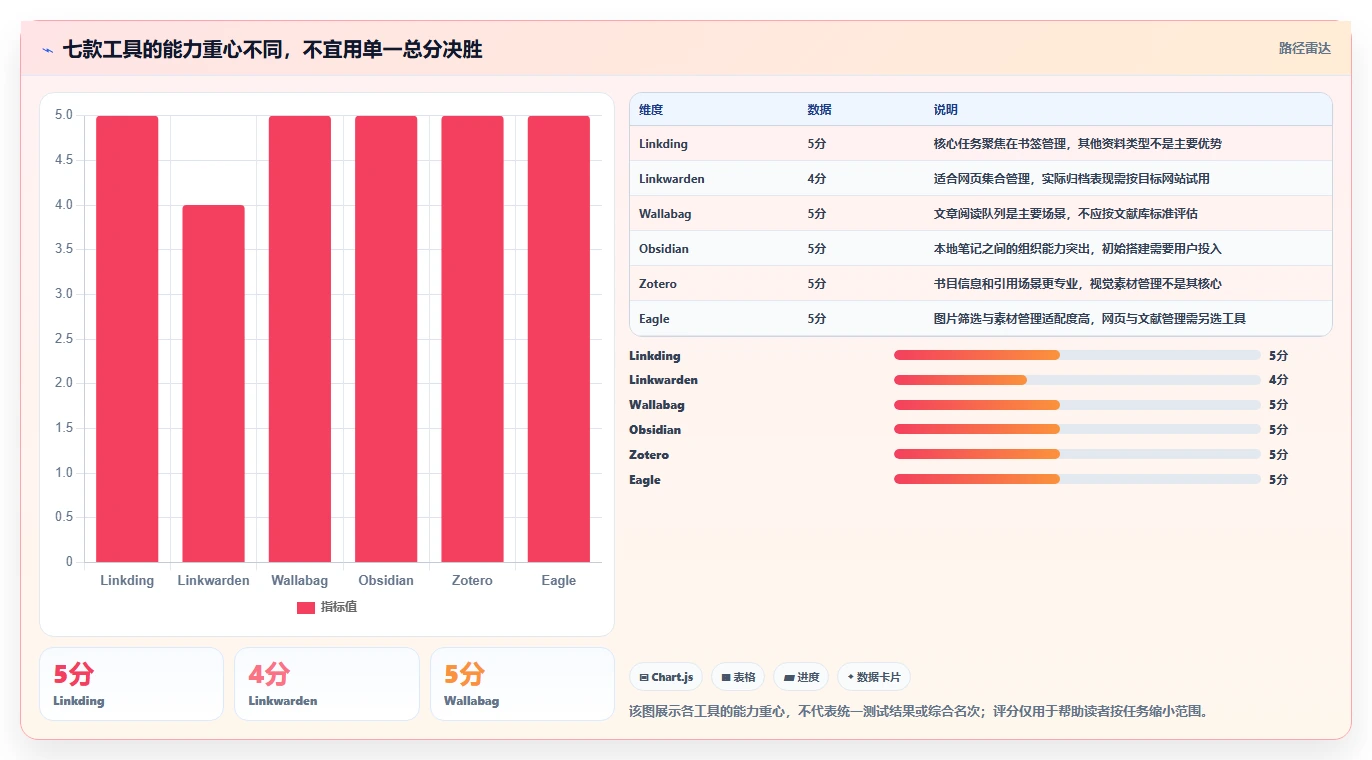This screenshot has height=760, width=1372.
Task: Click the Linkwarden label on the chart x-axis
Action: click(x=213, y=581)
